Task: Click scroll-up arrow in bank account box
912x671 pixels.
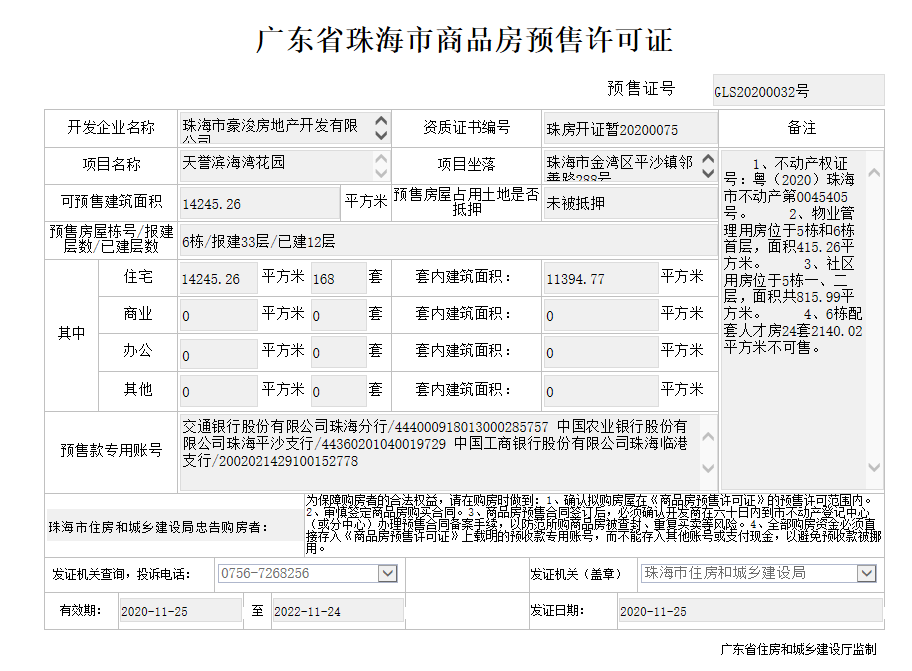Action: [708, 433]
